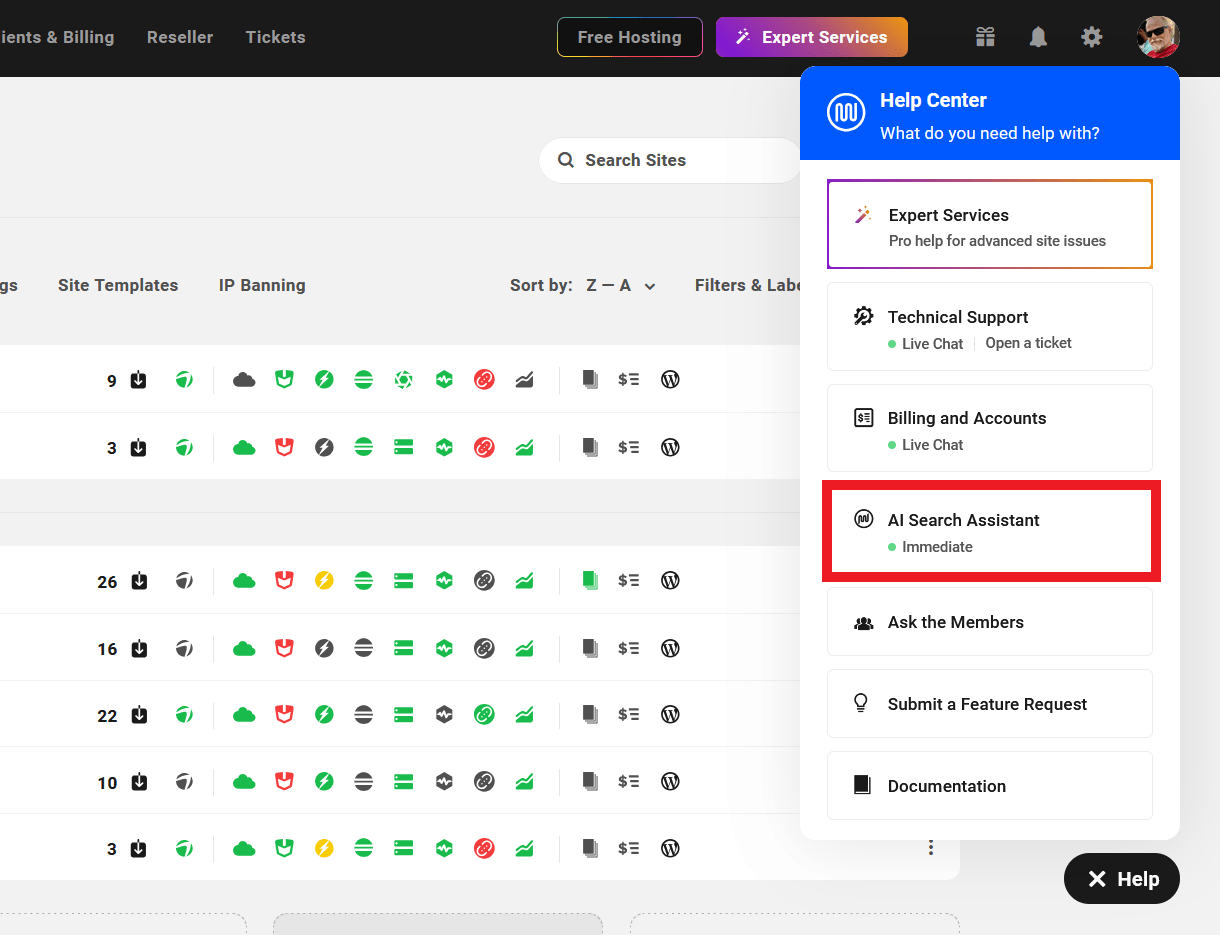Open the green uptime monitor icon in row 16
This screenshot has height=935, width=1220.
(444, 648)
